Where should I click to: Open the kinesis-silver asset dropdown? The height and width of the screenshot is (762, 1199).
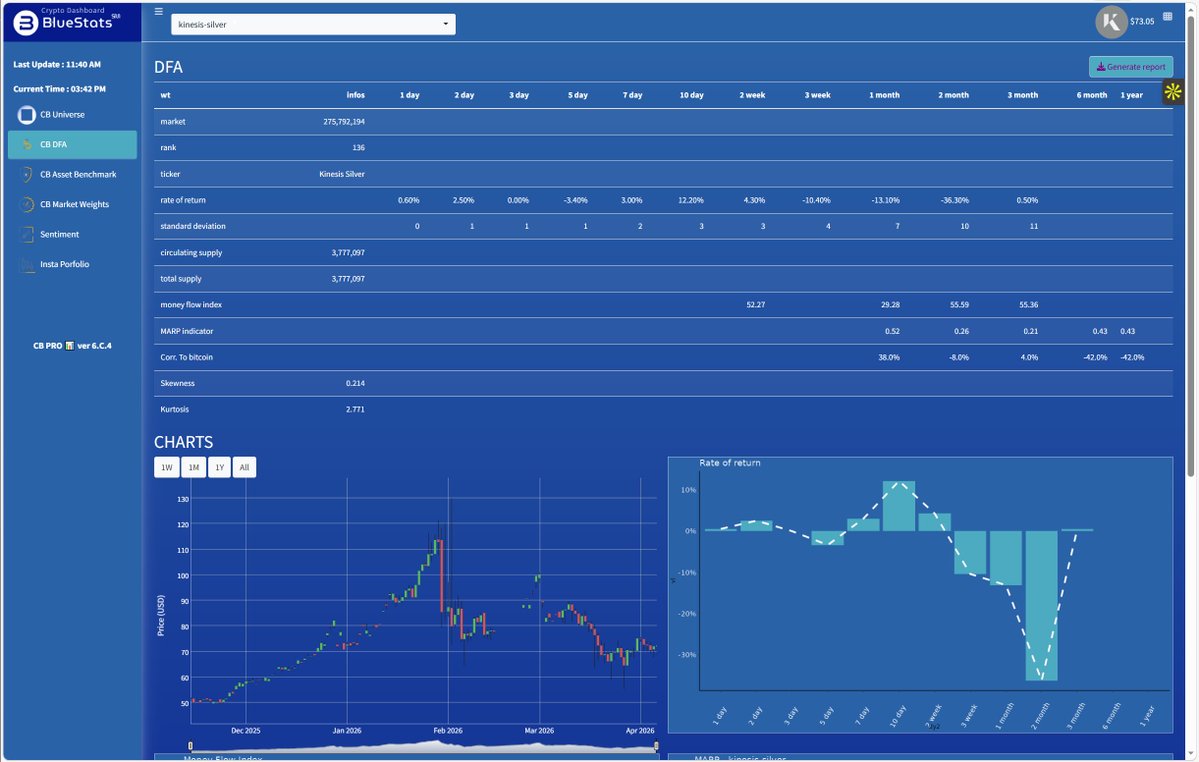[313, 24]
